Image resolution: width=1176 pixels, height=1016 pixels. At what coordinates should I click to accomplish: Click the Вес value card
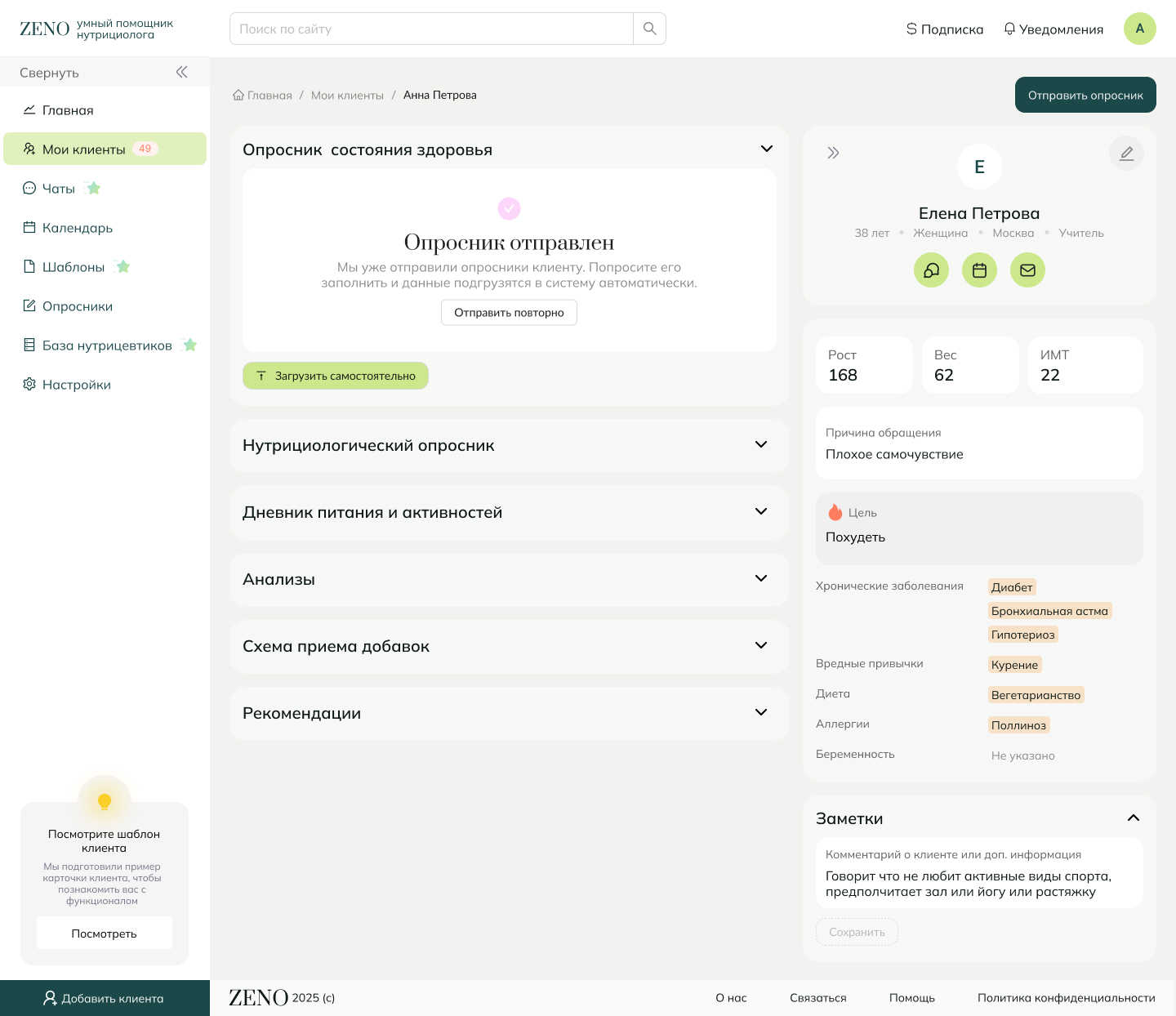point(970,365)
